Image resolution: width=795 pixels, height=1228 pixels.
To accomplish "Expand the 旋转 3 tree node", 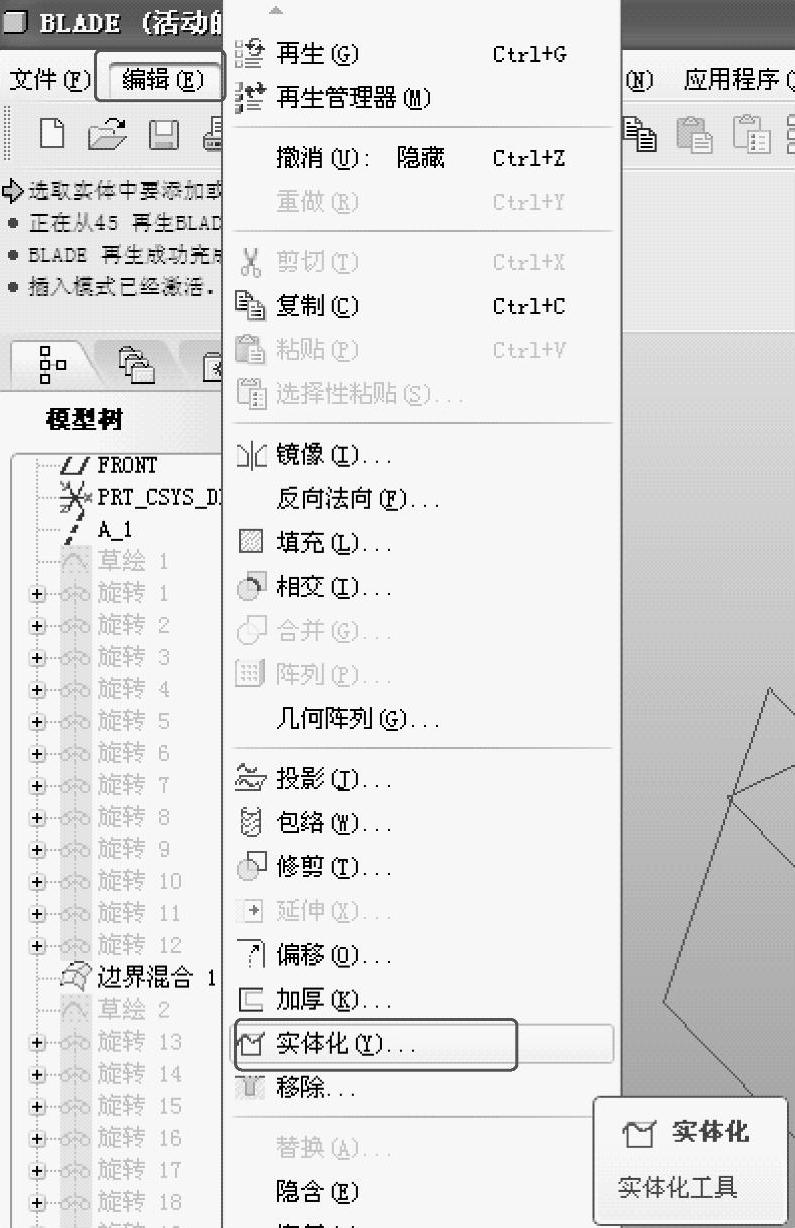I will (38, 658).
